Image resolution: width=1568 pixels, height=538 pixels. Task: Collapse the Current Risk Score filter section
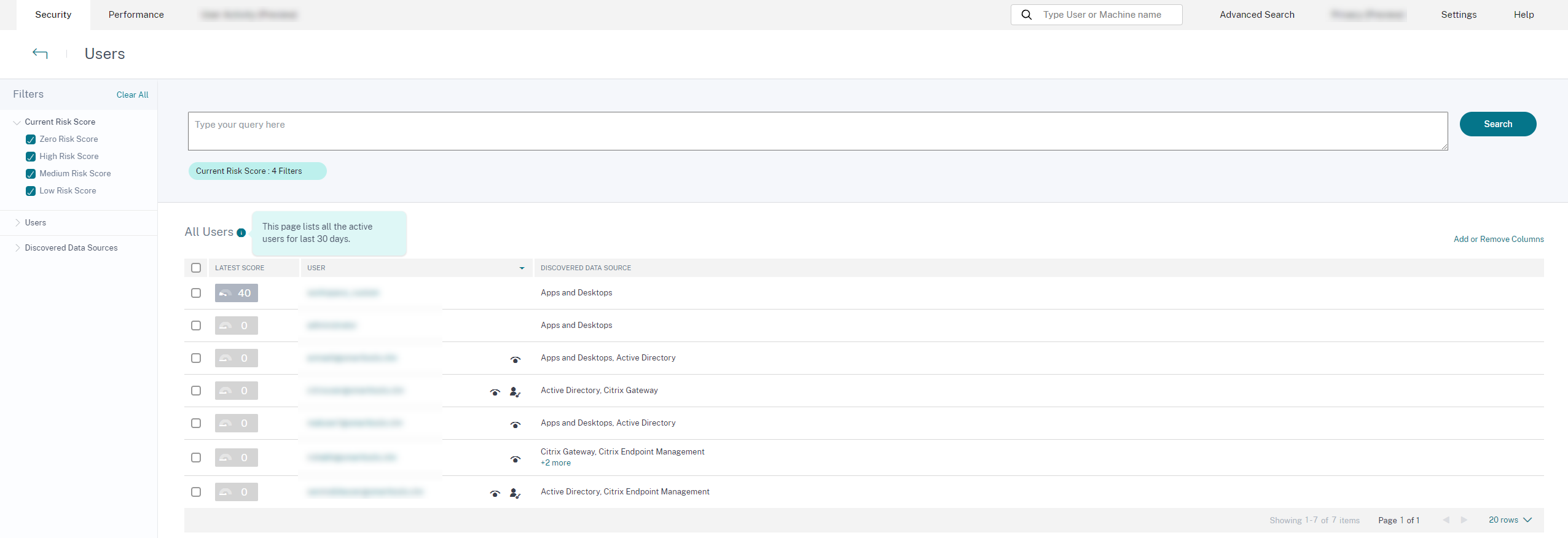(17, 122)
